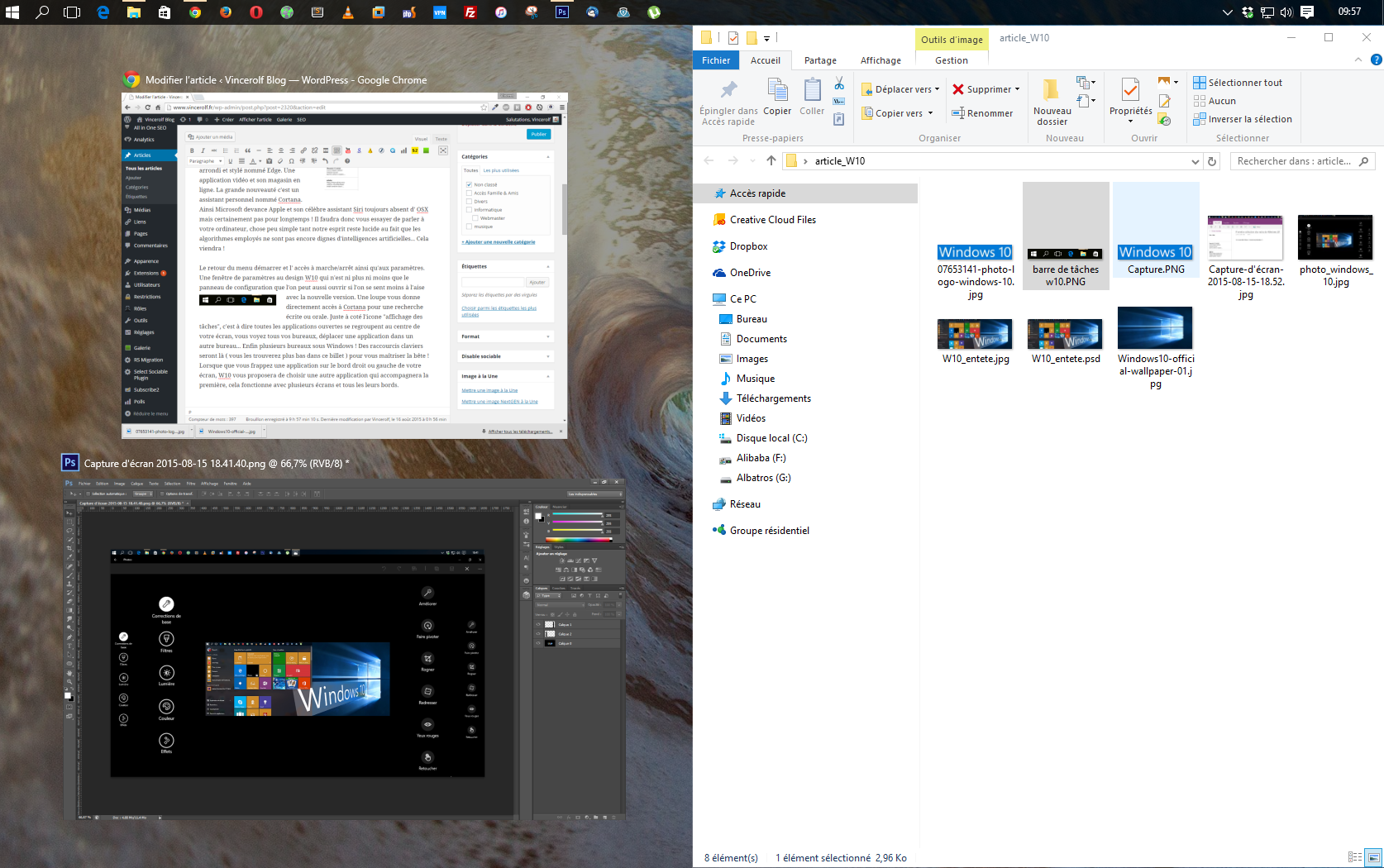Switch to the Partage ribbon tab
Image resolution: width=1384 pixels, height=868 pixels.
(x=820, y=60)
